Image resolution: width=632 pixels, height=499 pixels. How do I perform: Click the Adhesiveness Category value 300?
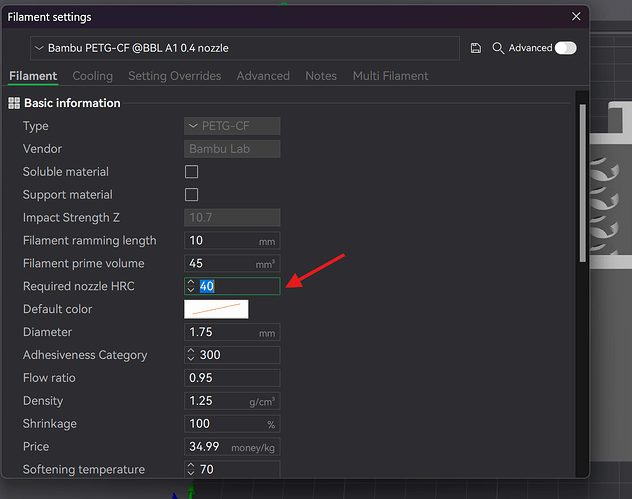210,355
